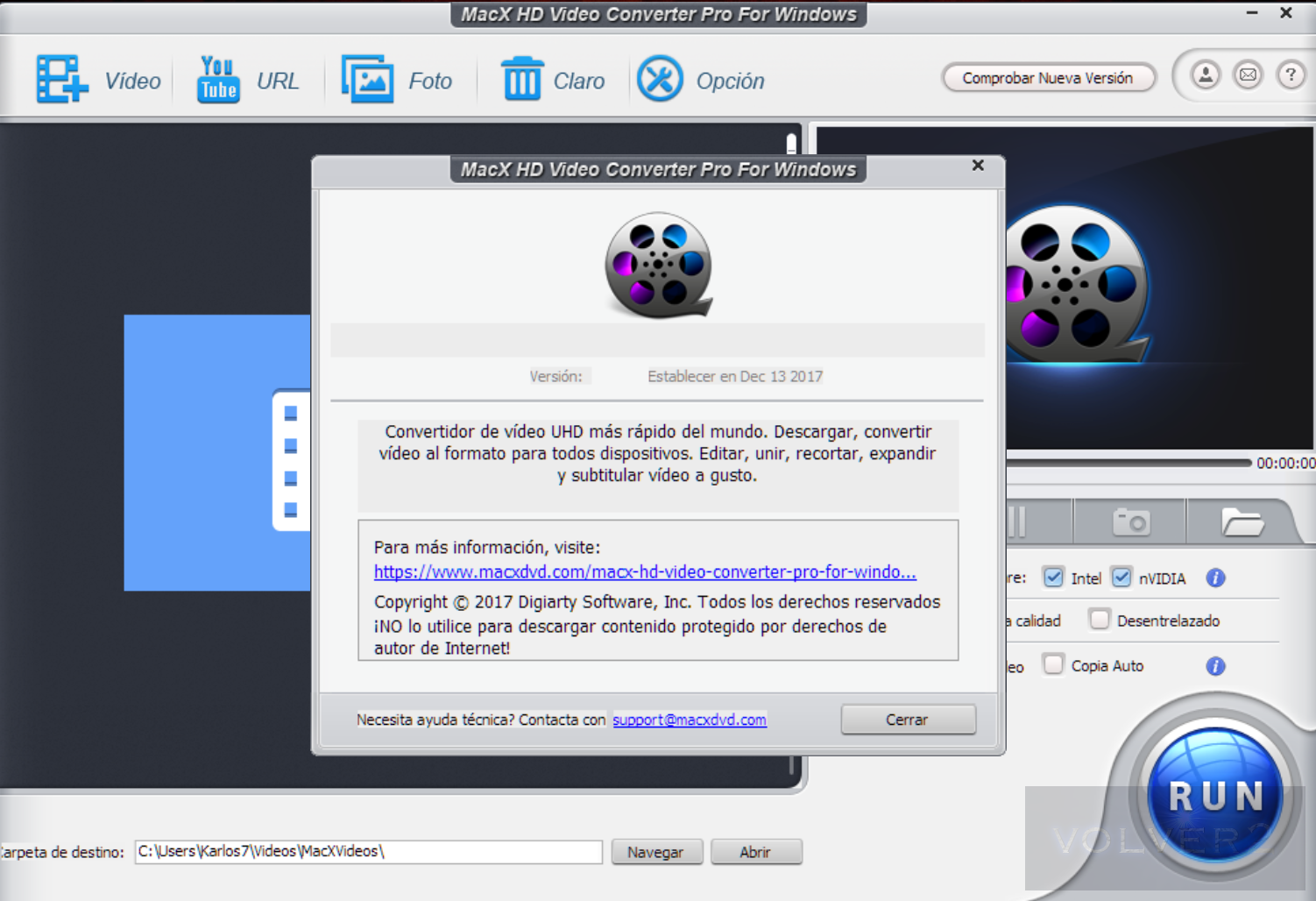The width and height of the screenshot is (1316, 901).
Task: Open the help question mark icon
Action: tap(1290, 75)
